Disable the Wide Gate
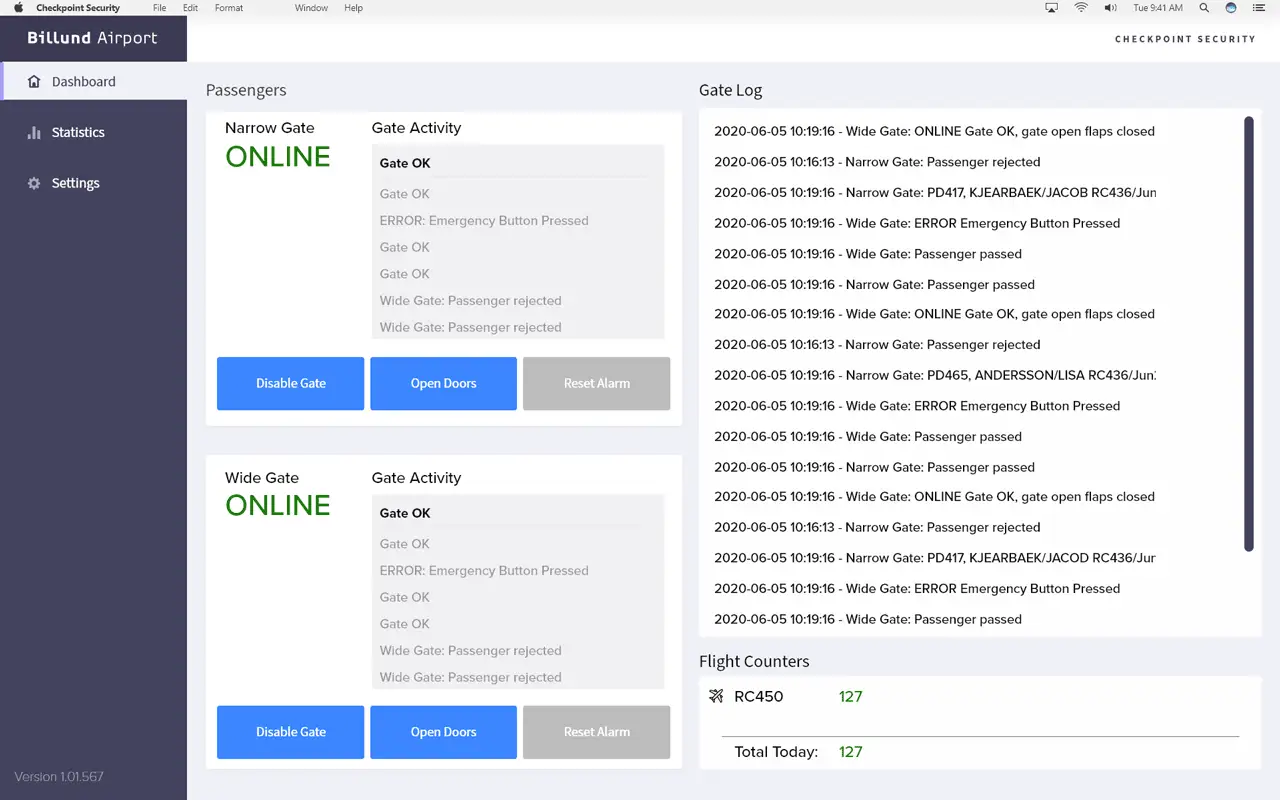The height and width of the screenshot is (800, 1280). coord(290,732)
